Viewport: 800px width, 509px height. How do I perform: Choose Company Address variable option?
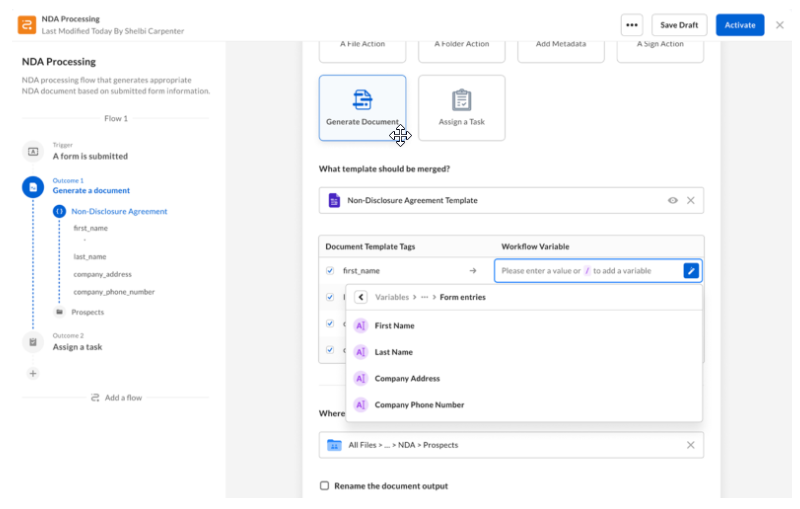point(407,379)
